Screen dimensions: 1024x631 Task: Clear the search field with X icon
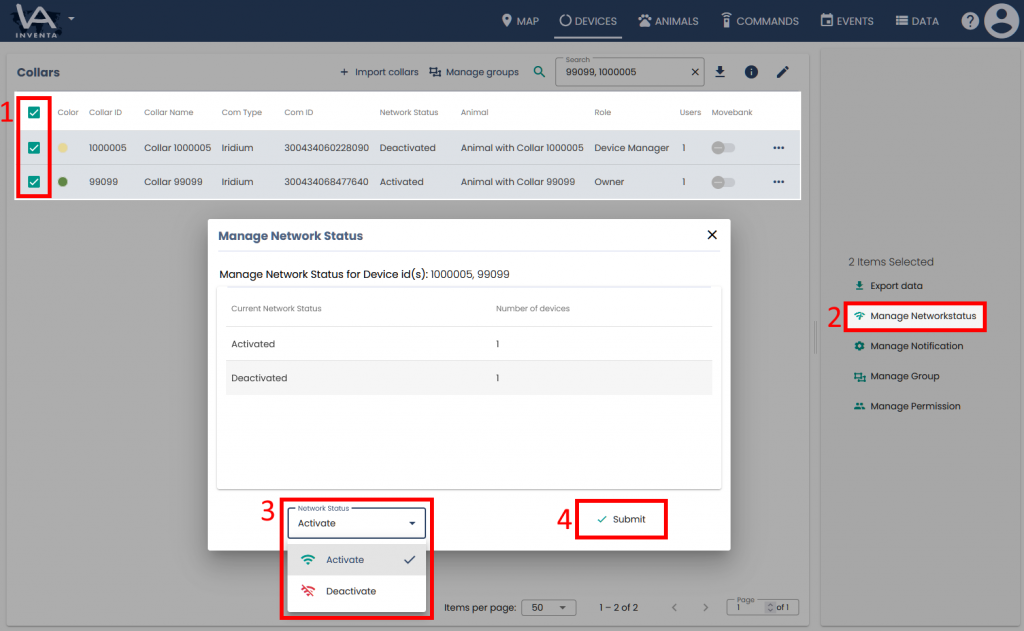pos(696,72)
